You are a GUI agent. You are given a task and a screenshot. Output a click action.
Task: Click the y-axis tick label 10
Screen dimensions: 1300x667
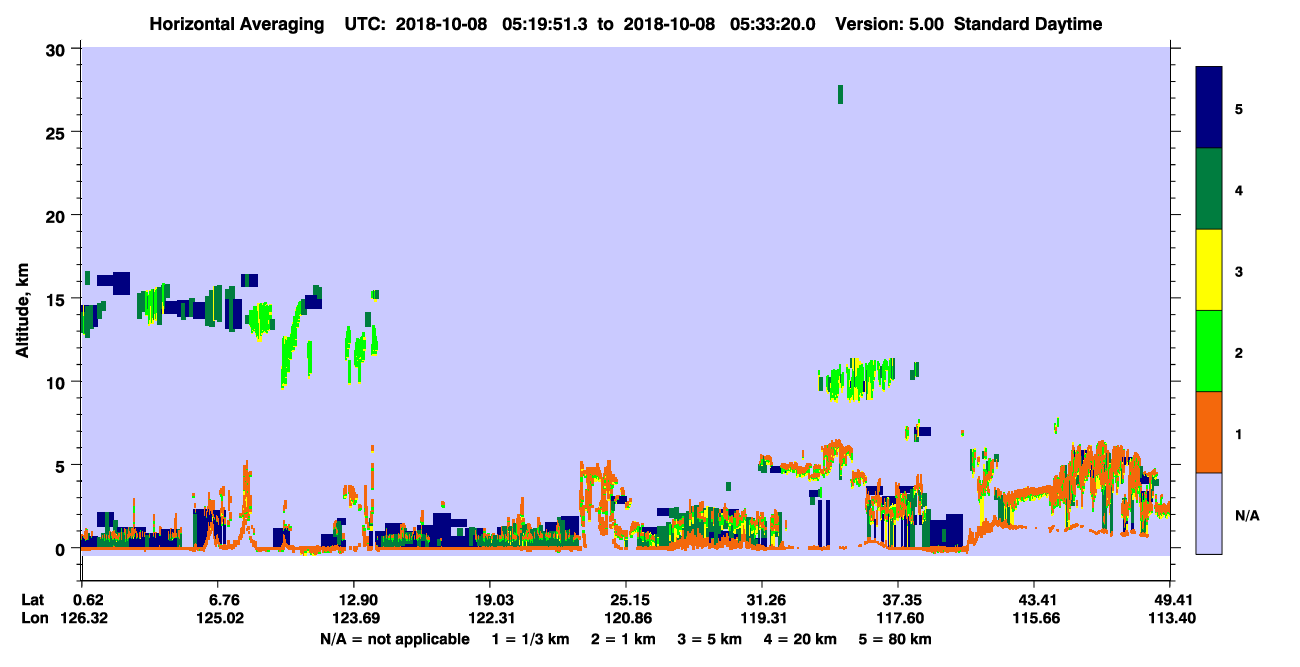click(x=58, y=382)
